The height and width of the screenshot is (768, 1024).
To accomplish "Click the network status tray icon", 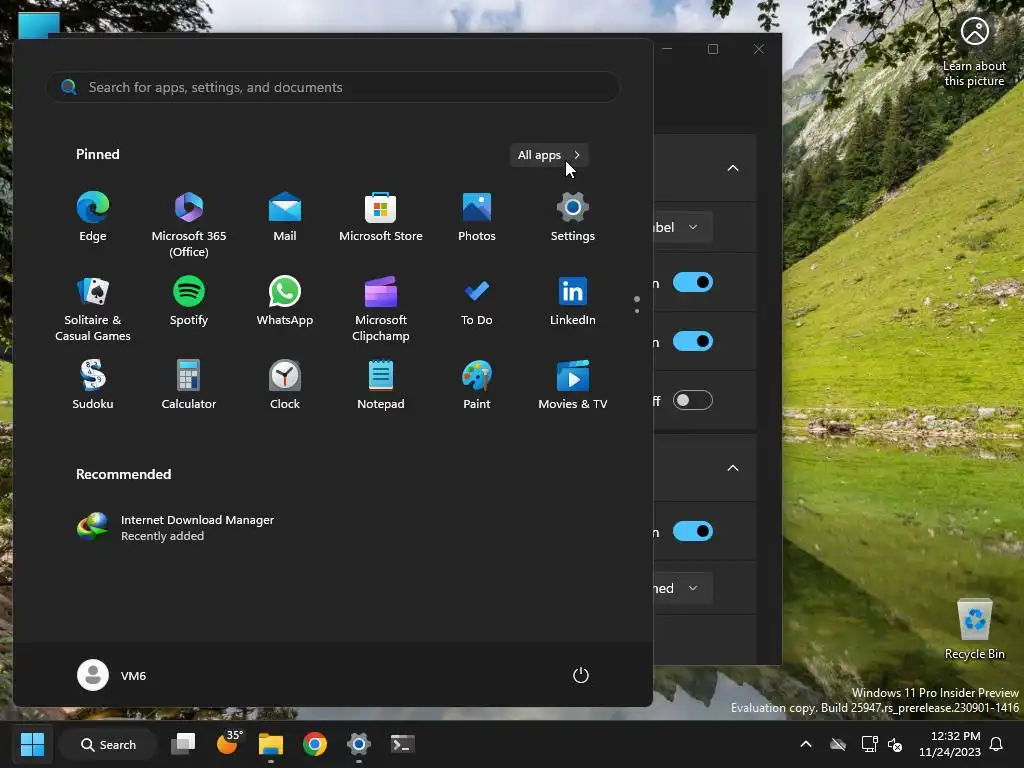I will (869, 744).
